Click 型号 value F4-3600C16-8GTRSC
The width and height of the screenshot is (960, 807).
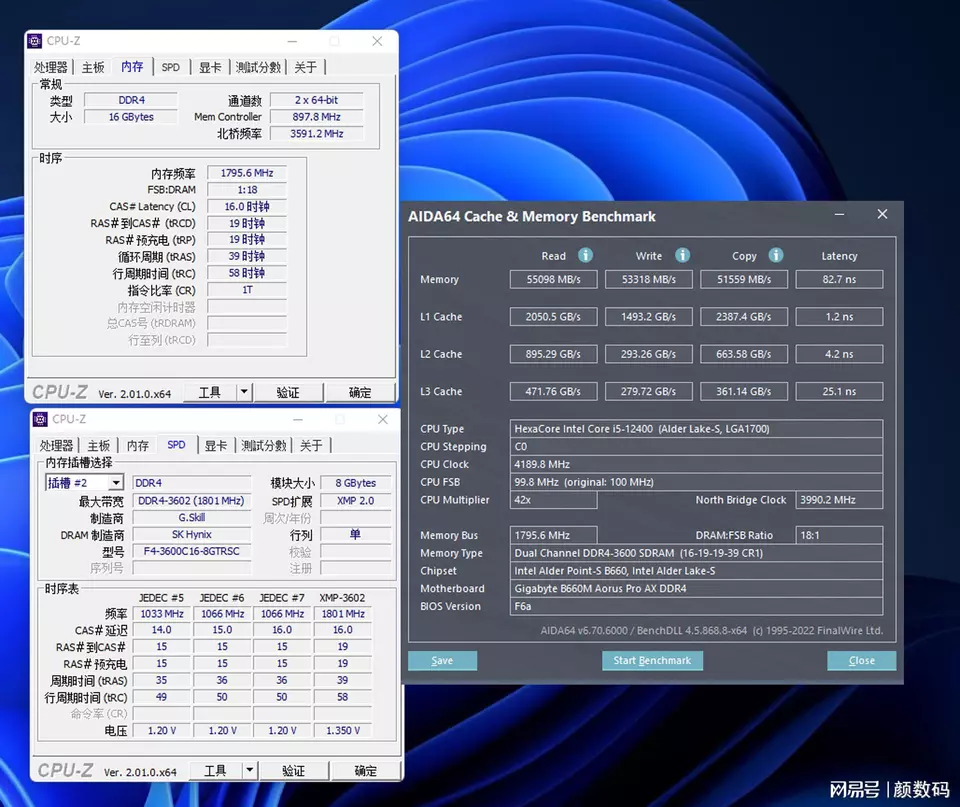point(192,551)
